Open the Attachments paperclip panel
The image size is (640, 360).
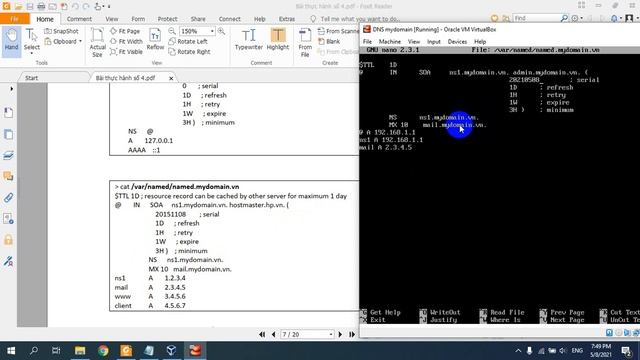tap(8, 198)
